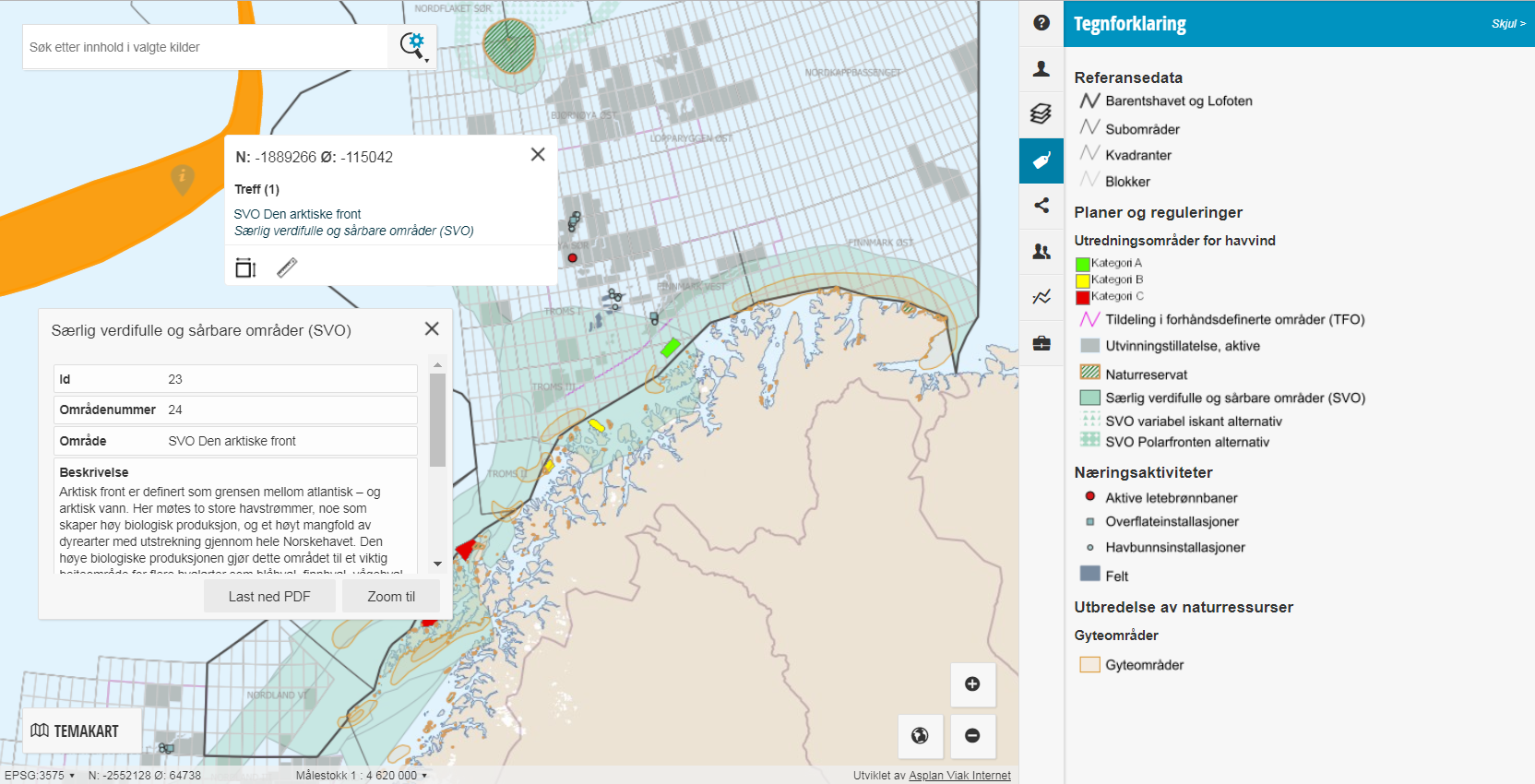Open the SVO Den arktiske front result

(x=297, y=214)
